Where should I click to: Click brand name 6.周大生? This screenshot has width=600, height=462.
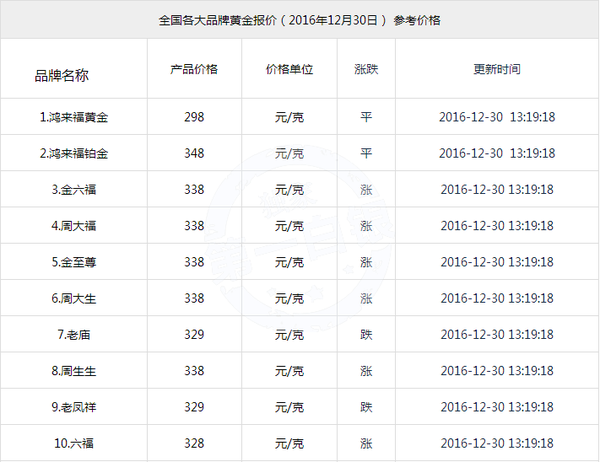coord(74,298)
